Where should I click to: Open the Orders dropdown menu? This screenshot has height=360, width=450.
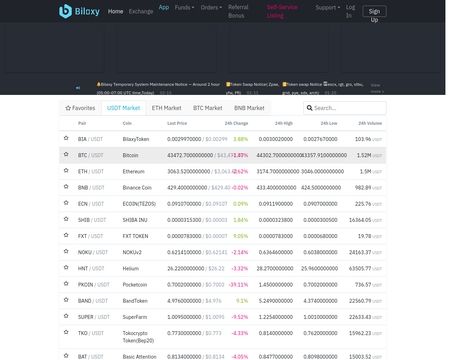click(x=211, y=7)
